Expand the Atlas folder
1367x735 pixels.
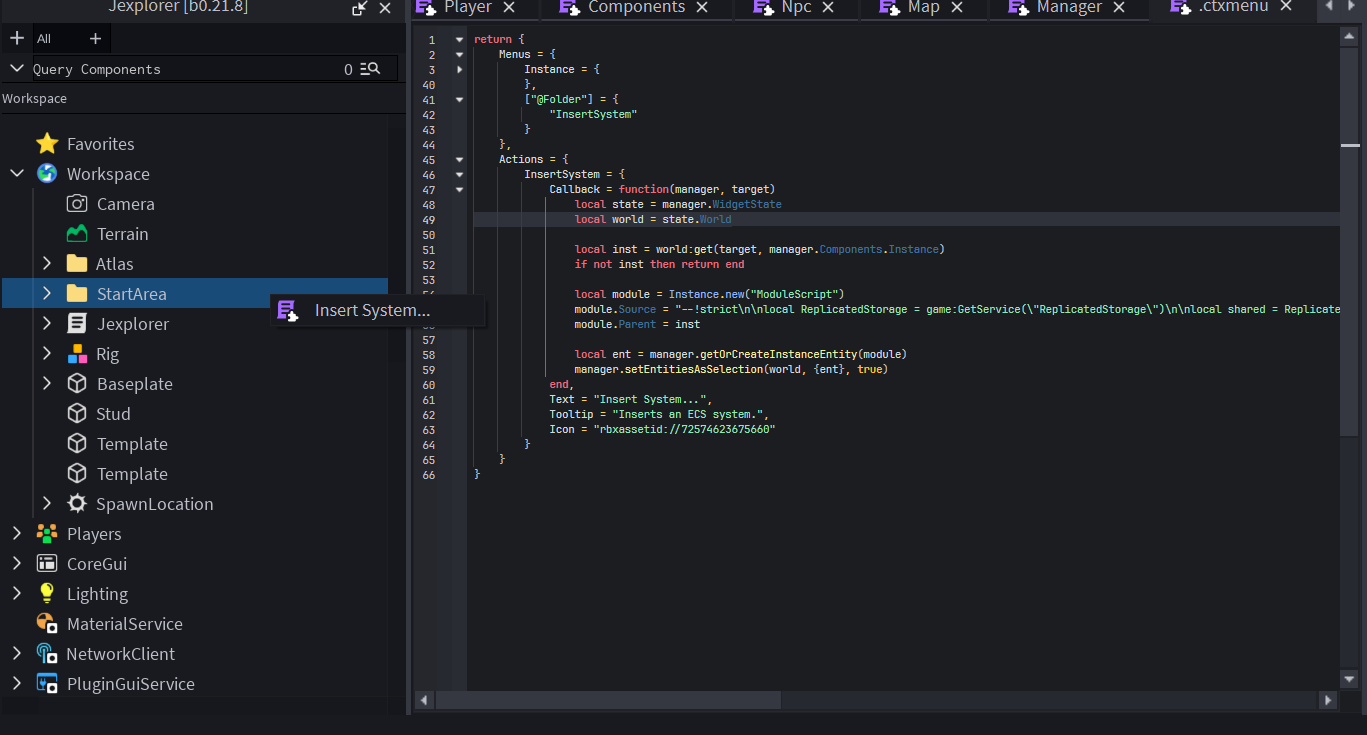[x=47, y=264]
